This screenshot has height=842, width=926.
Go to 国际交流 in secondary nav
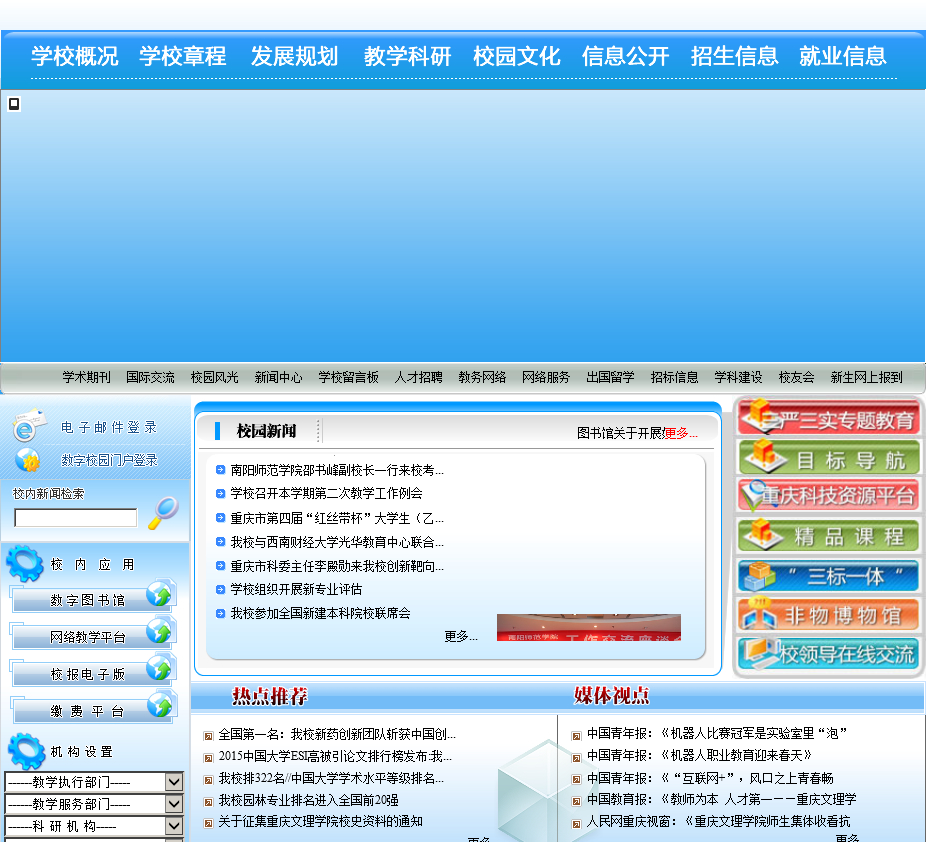[x=150, y=377]
